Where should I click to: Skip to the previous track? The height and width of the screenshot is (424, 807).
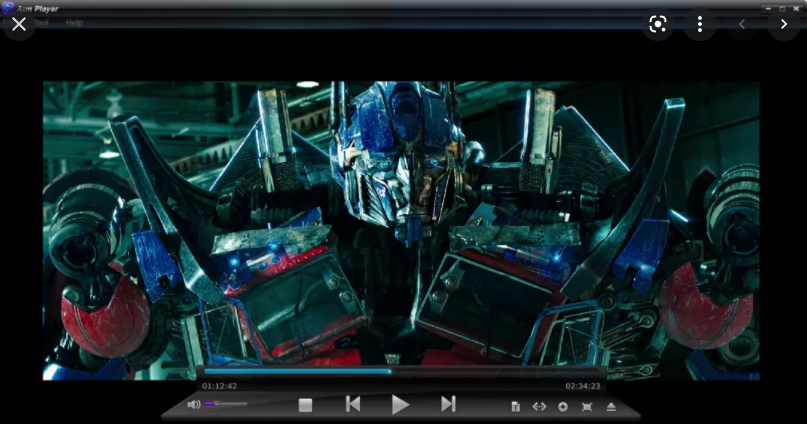click(x=353, y=404)
